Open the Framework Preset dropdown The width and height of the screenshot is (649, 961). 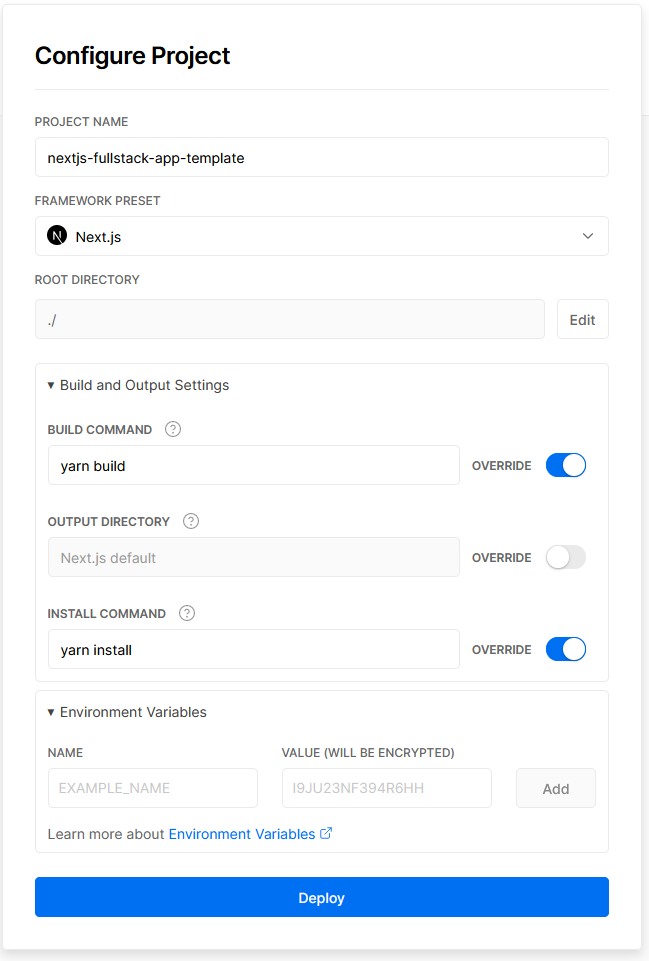coord(321,237)
